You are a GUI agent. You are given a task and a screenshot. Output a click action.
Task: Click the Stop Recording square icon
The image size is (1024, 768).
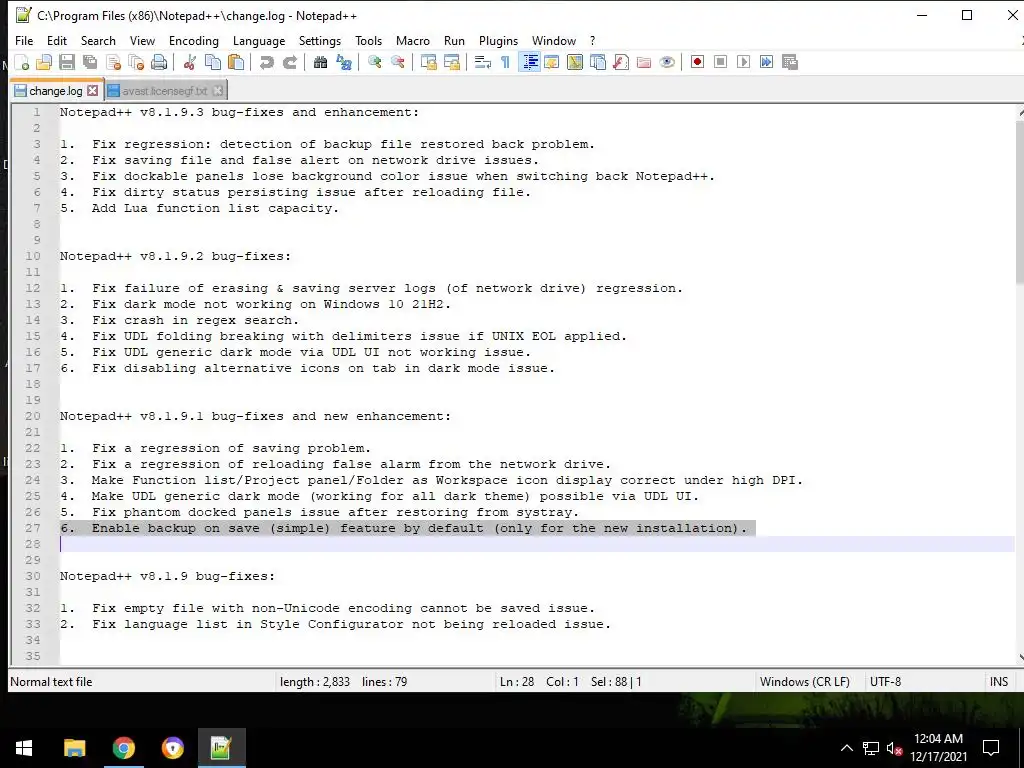point(720,62)
